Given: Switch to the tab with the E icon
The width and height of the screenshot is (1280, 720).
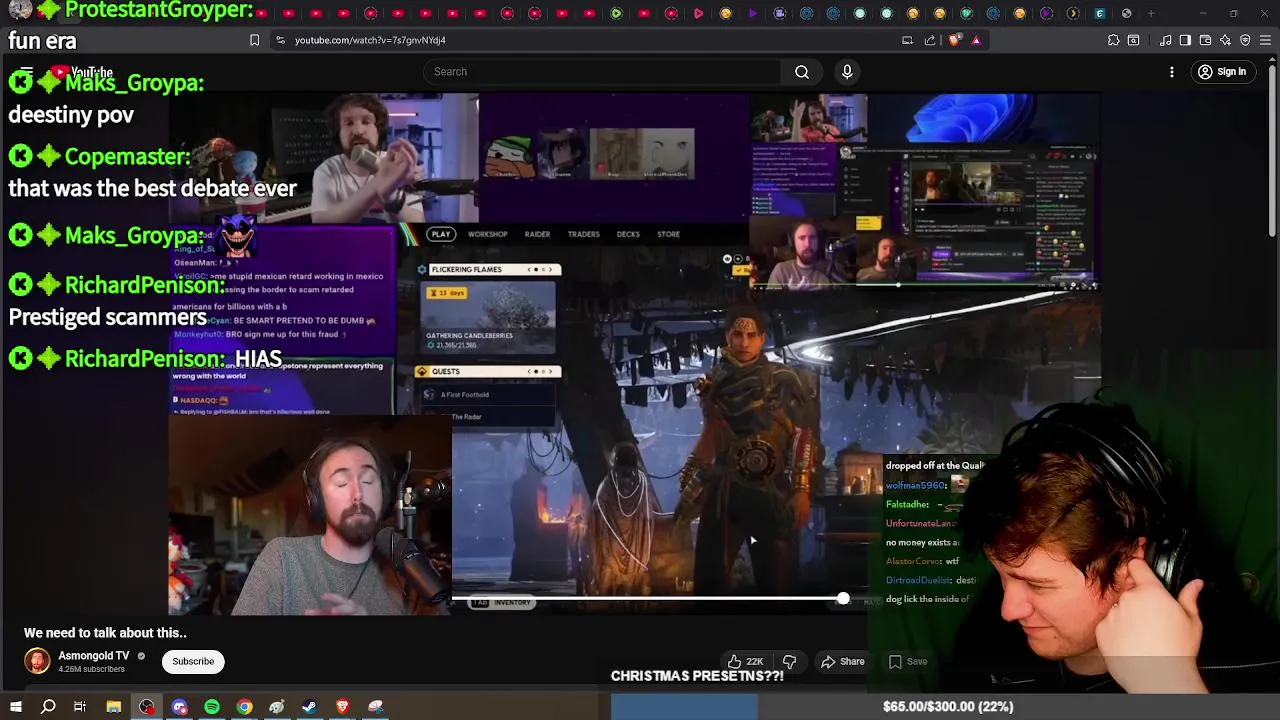Looking at the screenshot, I should pos(1100,13).
